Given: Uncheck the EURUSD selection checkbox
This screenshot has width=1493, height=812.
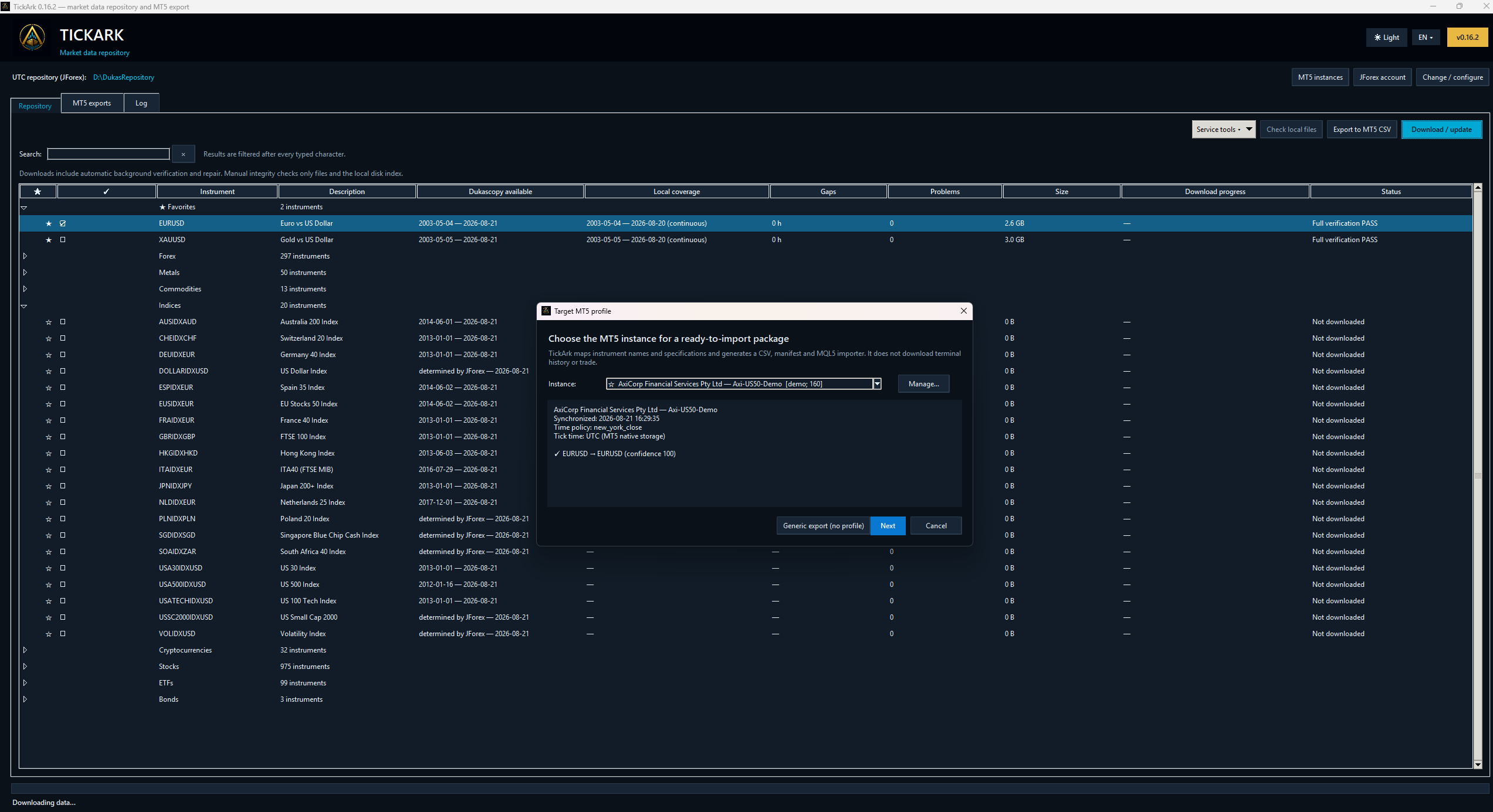Looking at the screenshot, I should [x=63, y=223].
